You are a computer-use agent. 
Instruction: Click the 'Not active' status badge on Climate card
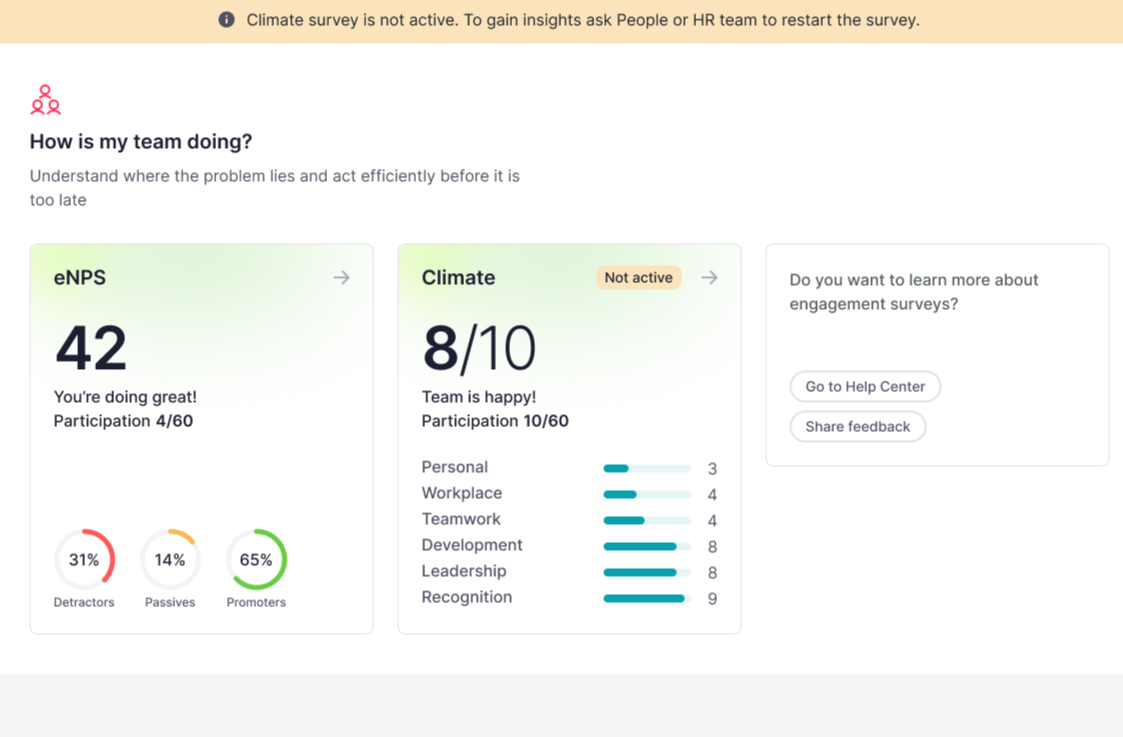638,277
